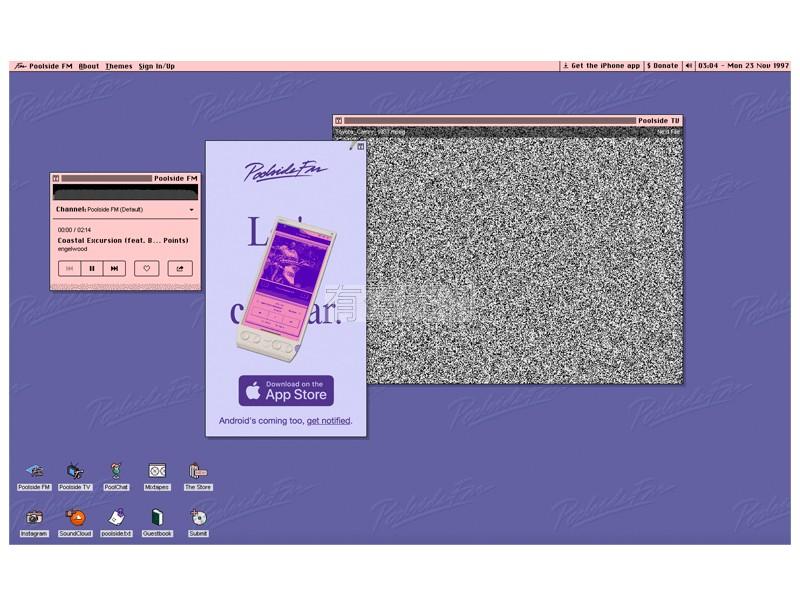Image resolution: width=800 pixels, height=606 pixels.
Task: Open the Themes menu
Action: [118, 66]
